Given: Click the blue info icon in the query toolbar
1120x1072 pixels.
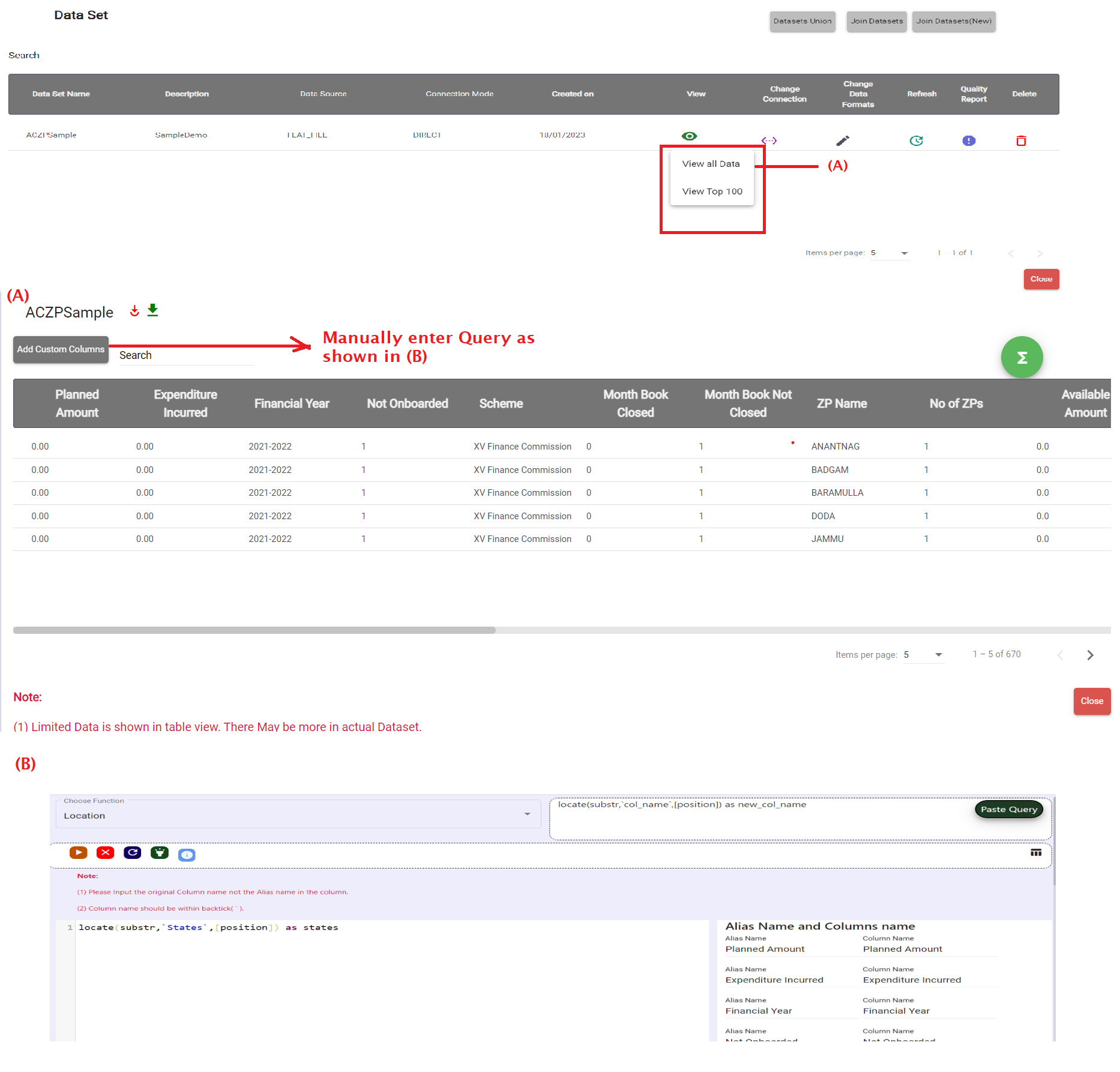Looking at the screenshot, I should pos(187,855).
